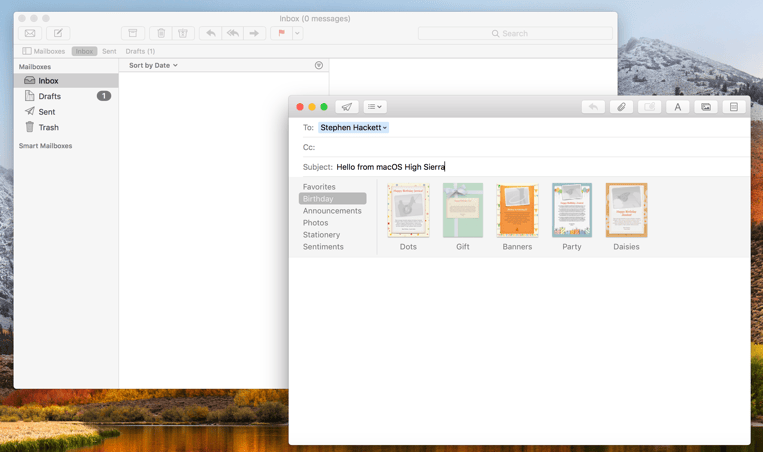Image resolution: width=763 pixels, height=452 pixels.
Task: Click reply arrow in compose window toolbar
Action: [x=593, y=107]
